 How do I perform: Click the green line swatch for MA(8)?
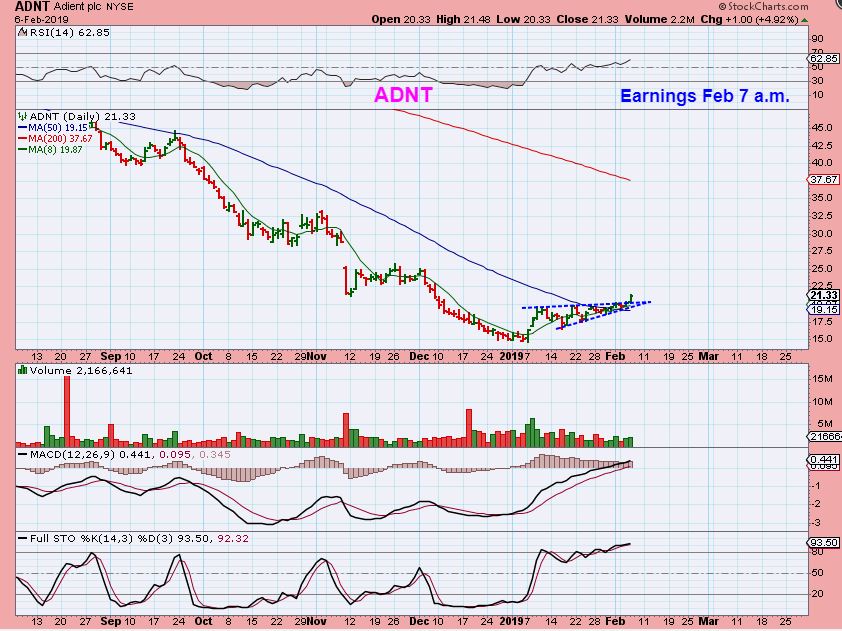pos(23,149)
